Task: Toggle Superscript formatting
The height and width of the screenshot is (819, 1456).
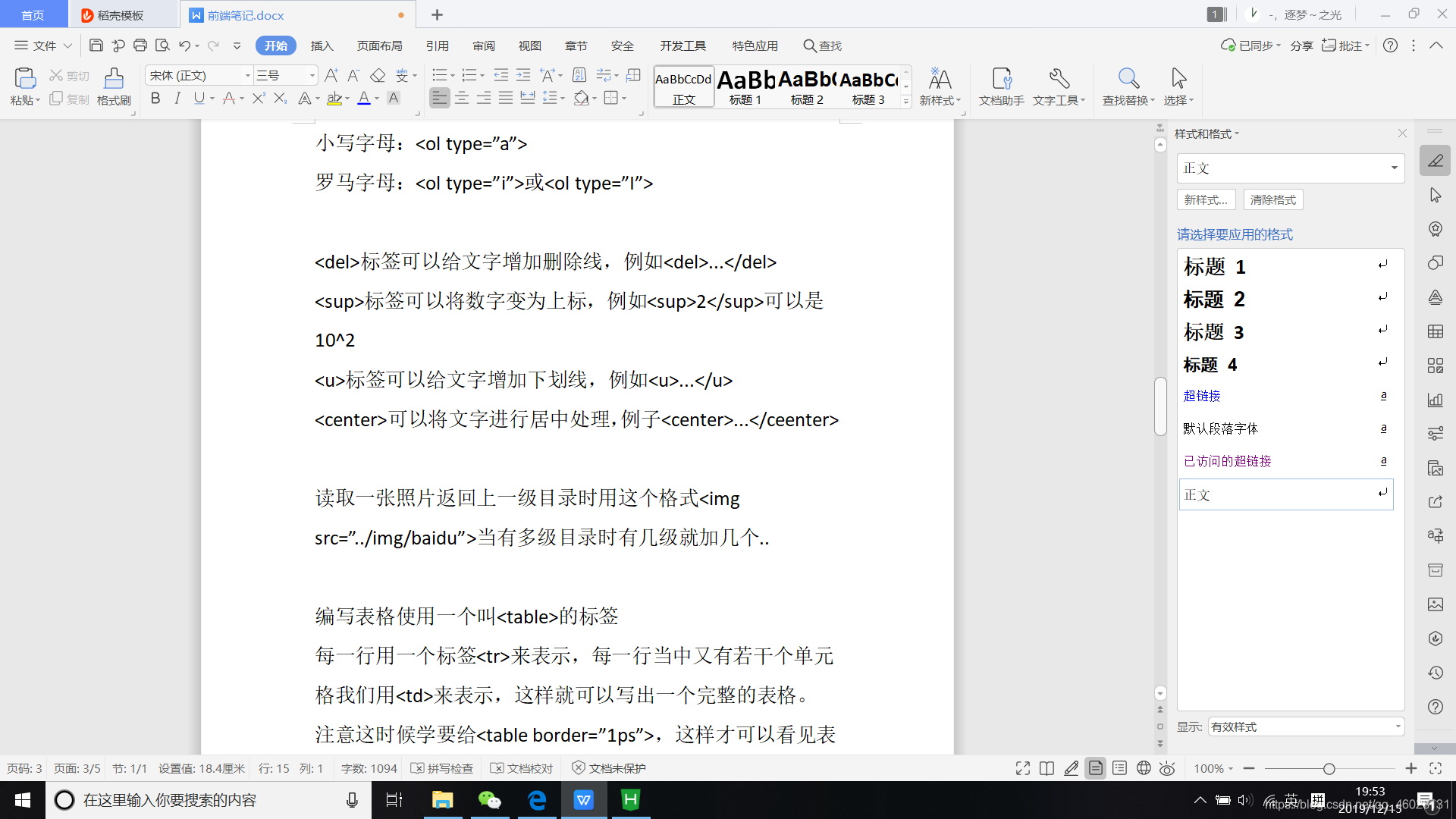Action: (x=259, y=98)
